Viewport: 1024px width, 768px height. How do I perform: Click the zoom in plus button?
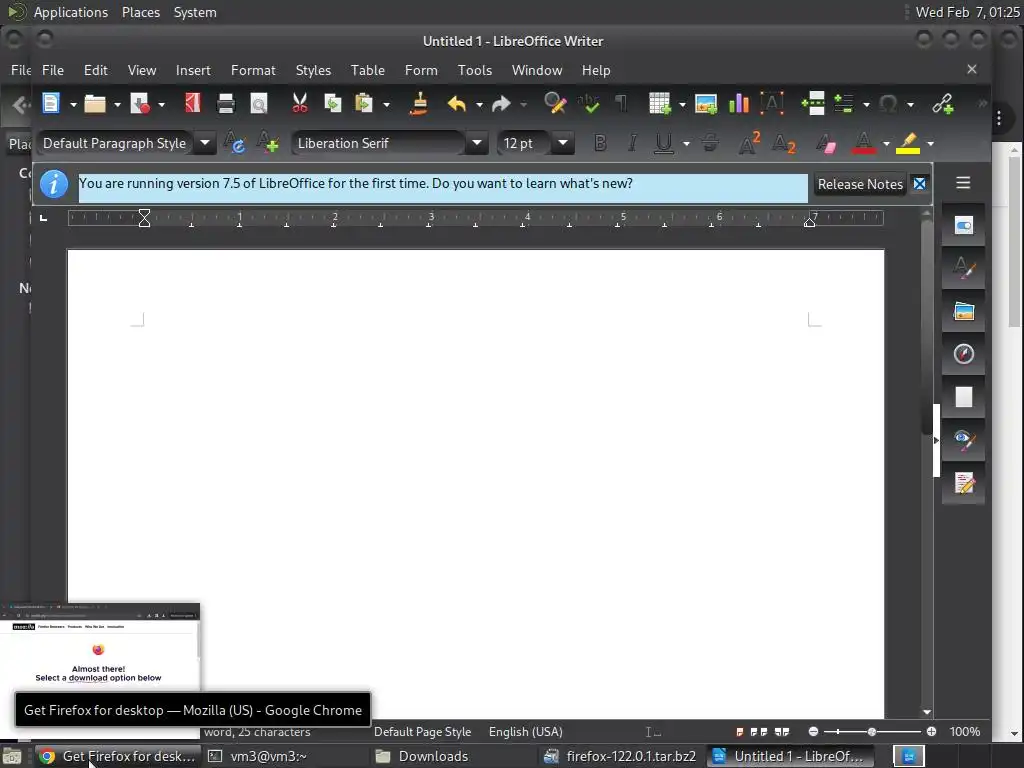[931, 731]
